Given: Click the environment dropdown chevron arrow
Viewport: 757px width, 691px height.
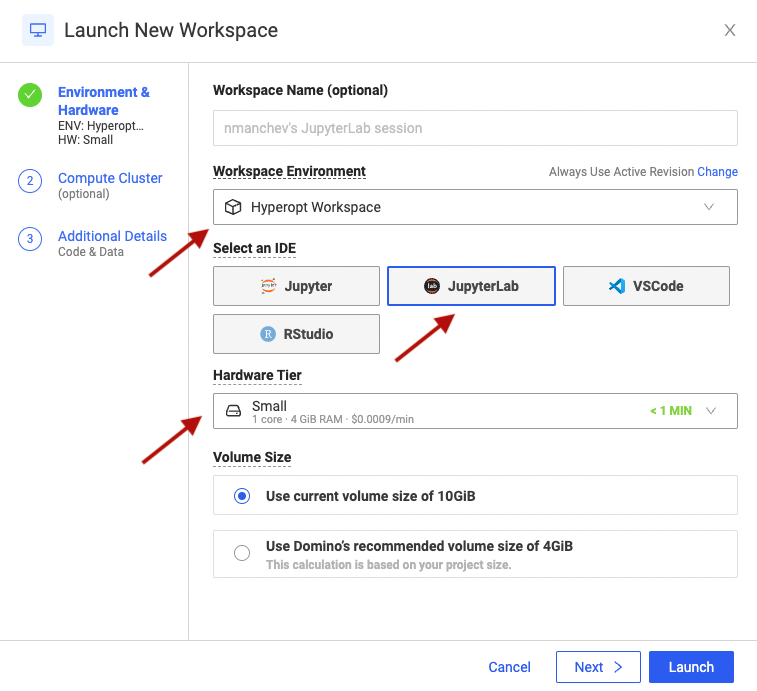Looking at the screenshot, I should click(x=709, y=207).
